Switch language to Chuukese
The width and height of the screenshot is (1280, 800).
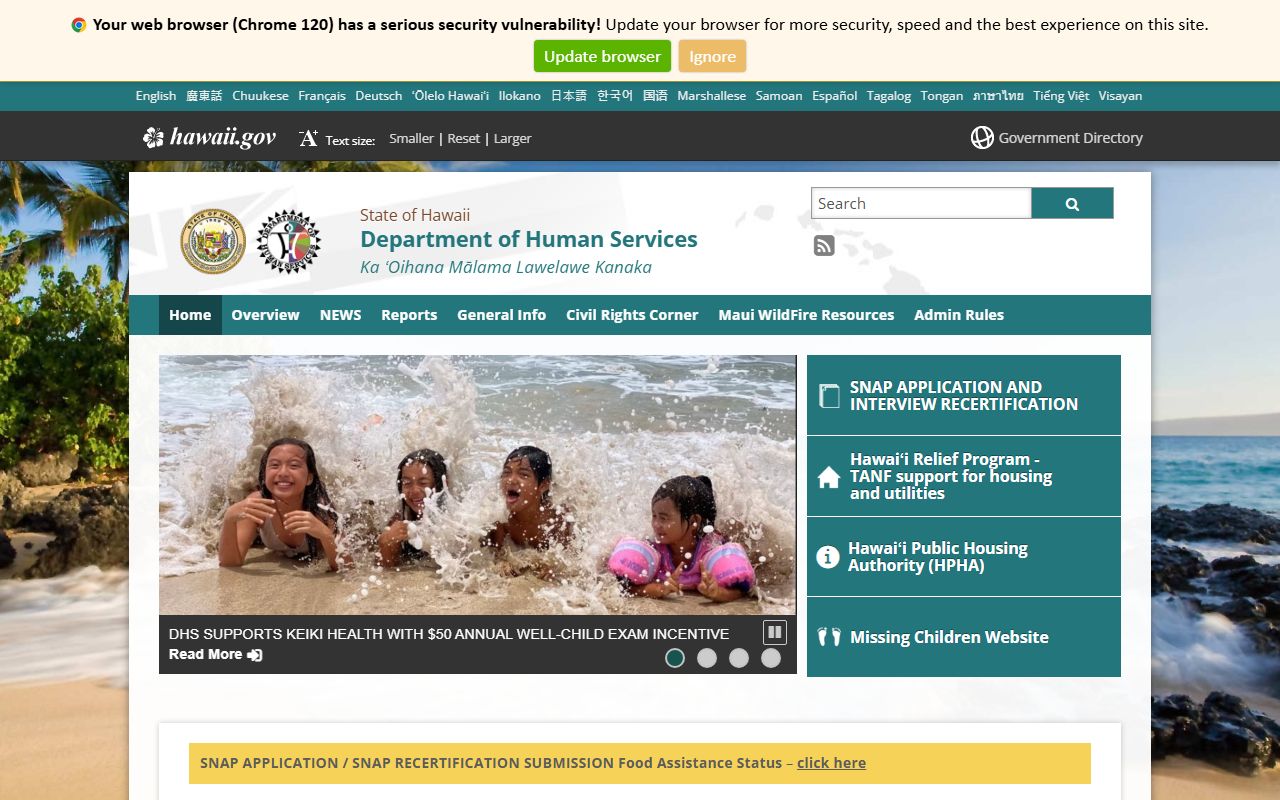[x=260, y=96]
